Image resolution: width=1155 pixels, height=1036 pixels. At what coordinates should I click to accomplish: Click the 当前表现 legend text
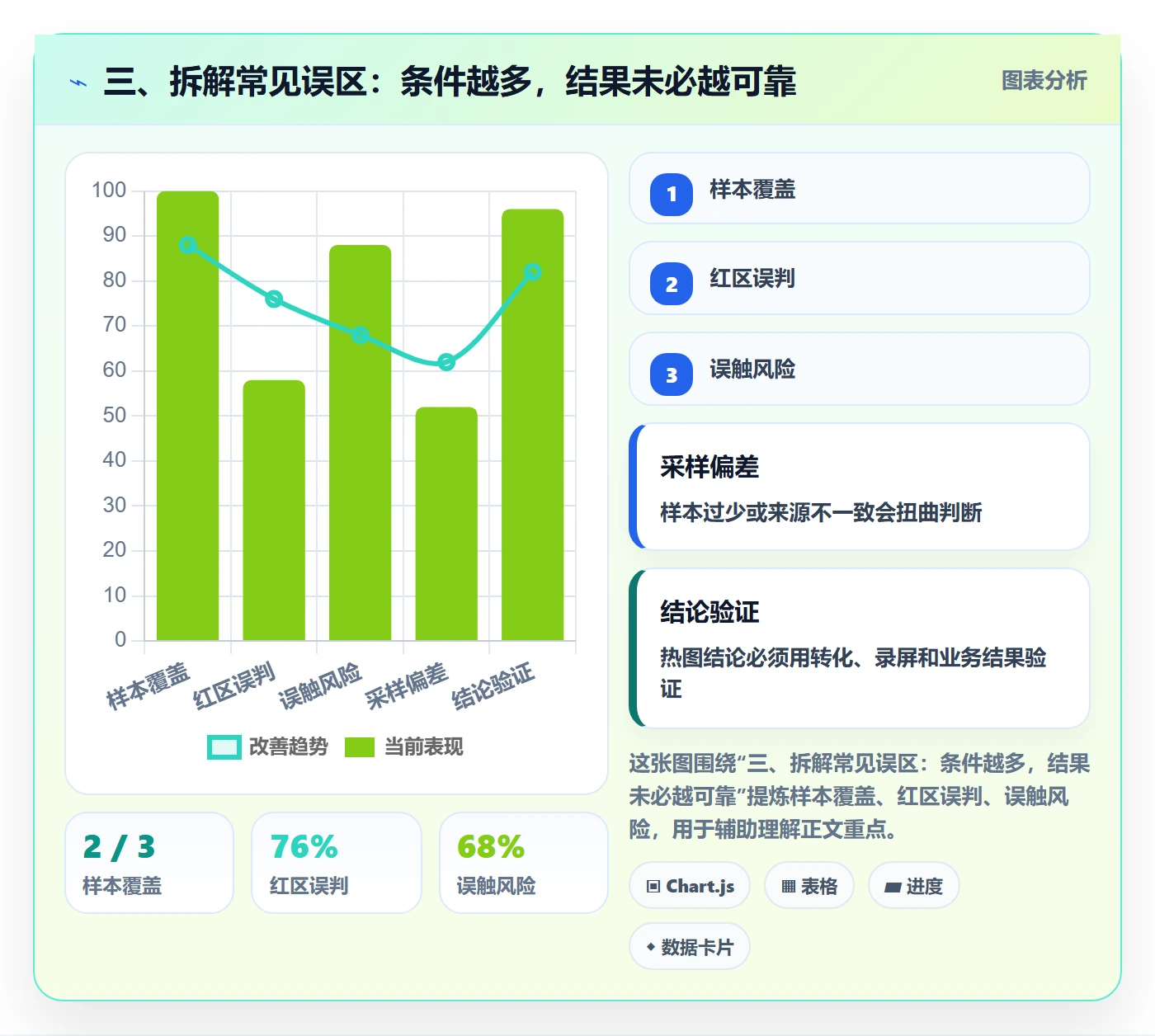coord(424,747)
